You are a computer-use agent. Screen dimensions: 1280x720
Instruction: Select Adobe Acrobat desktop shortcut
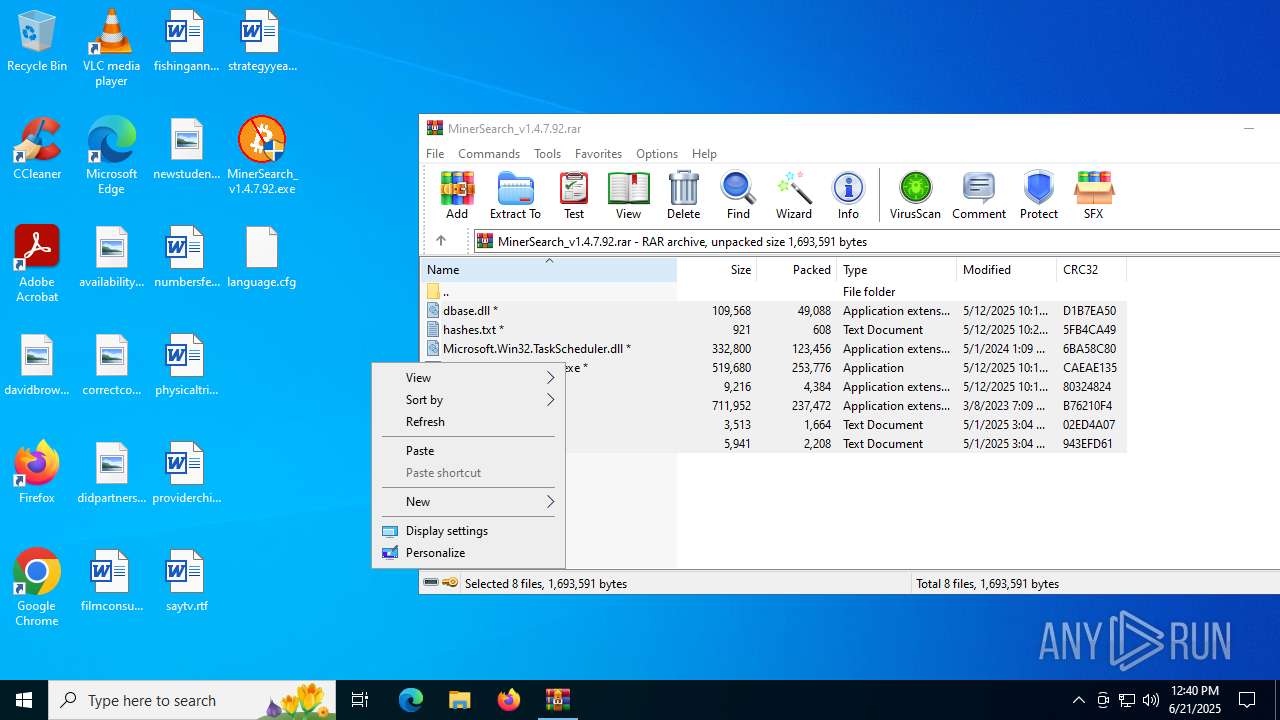(x=37, y=264)
